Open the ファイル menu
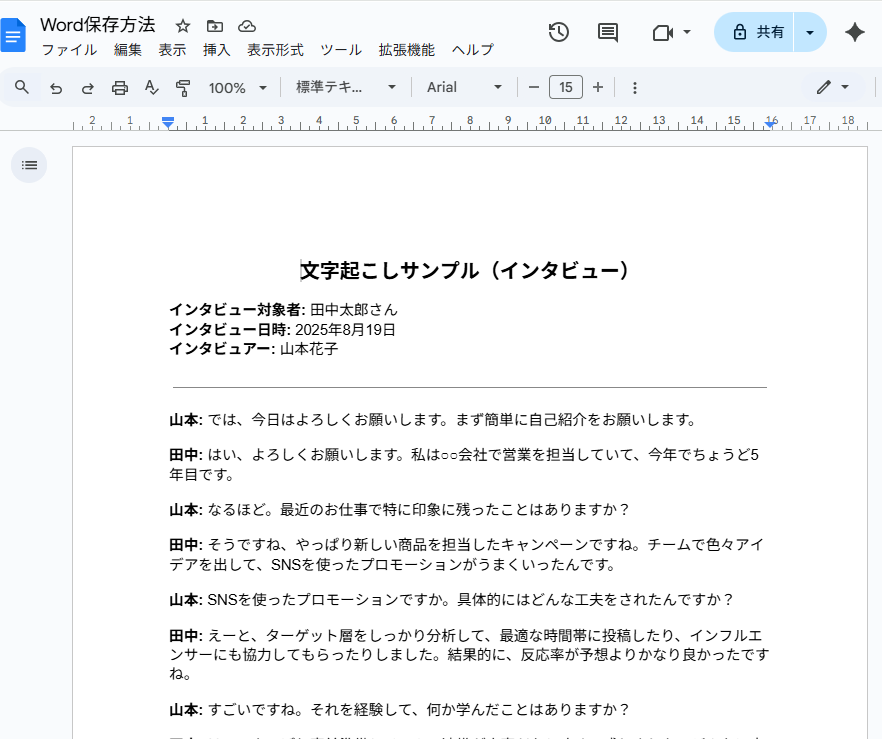Screen dimensions: 882x739 (x=69, y=50)
